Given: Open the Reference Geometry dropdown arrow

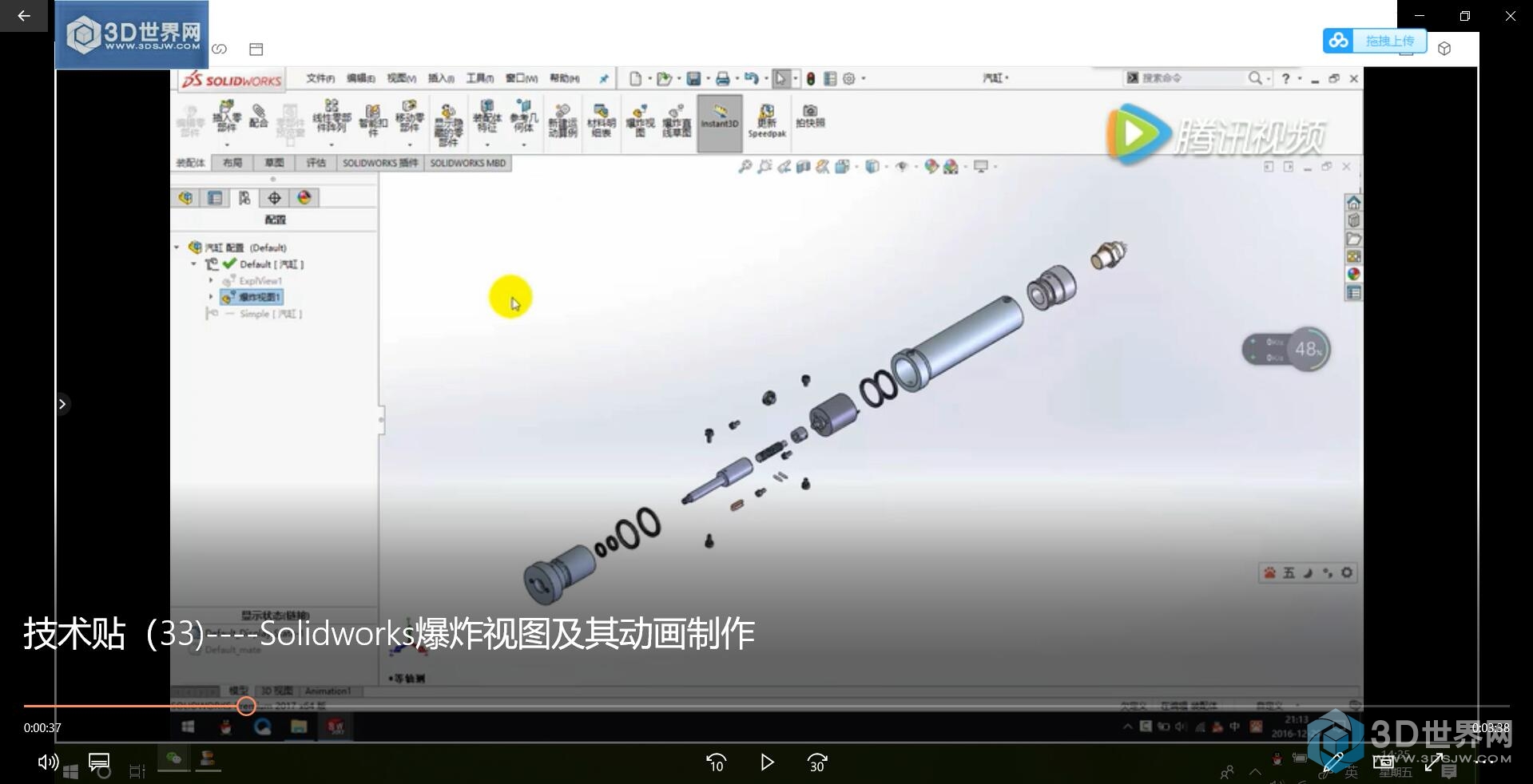Looking at the screenshot, I should point(524,145).
